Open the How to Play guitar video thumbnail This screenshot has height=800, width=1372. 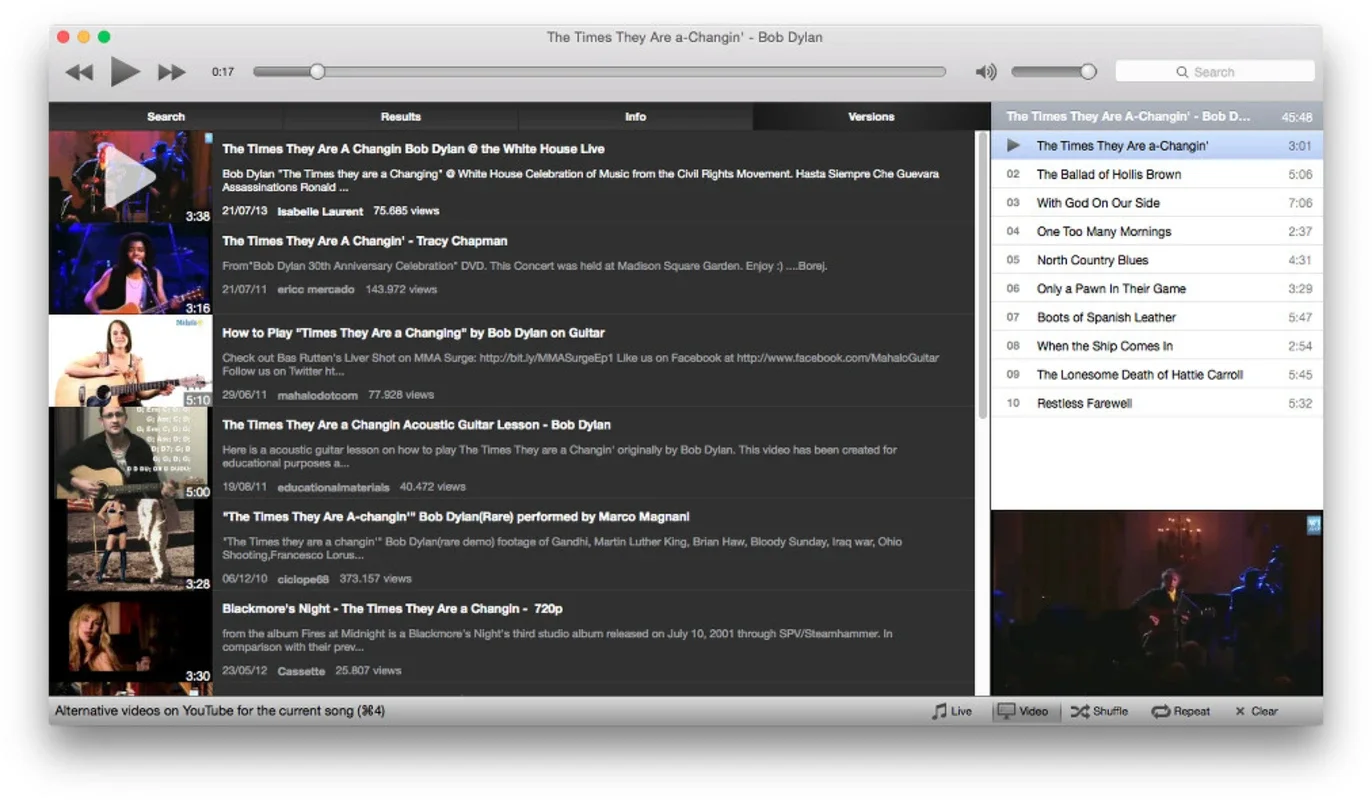(x=131, y=361)
